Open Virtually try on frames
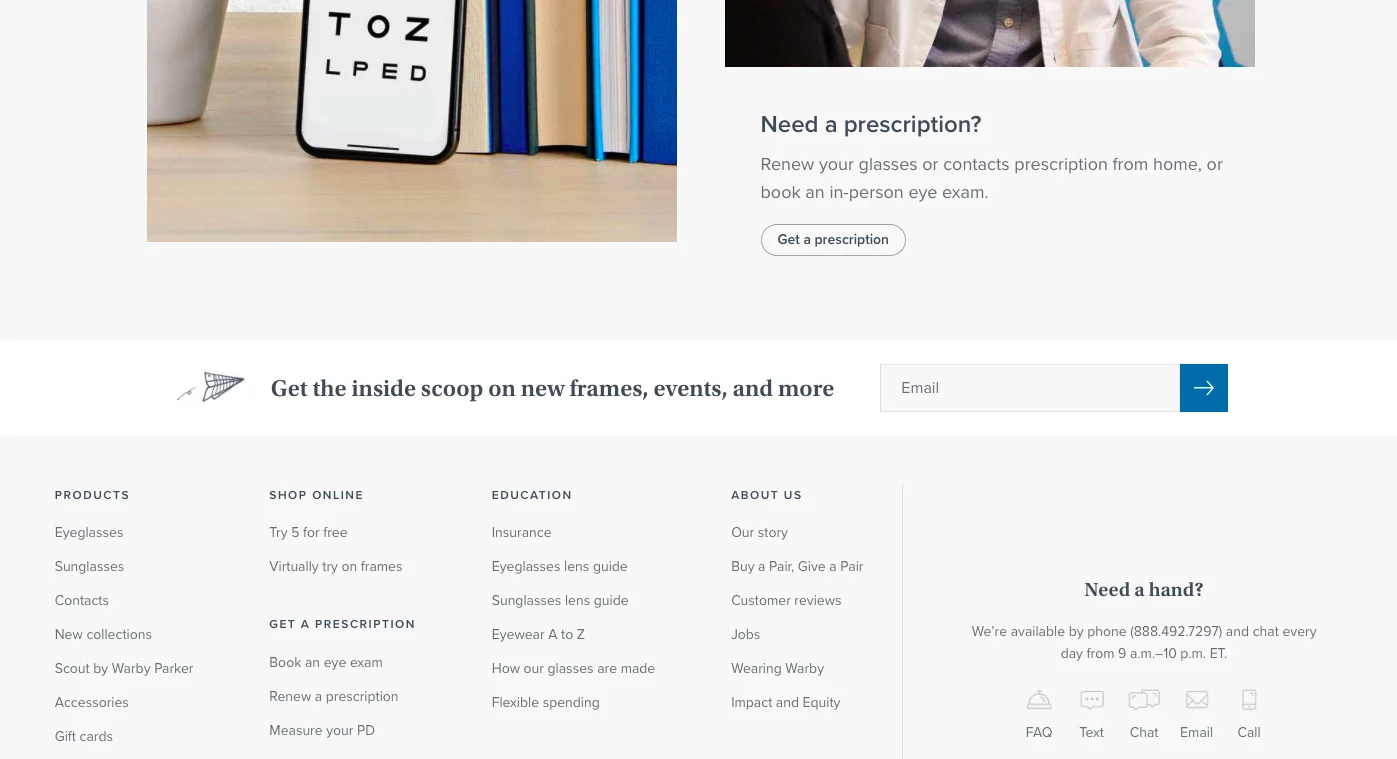This screenshot has width=1397, height=759. tap(335, 566)
